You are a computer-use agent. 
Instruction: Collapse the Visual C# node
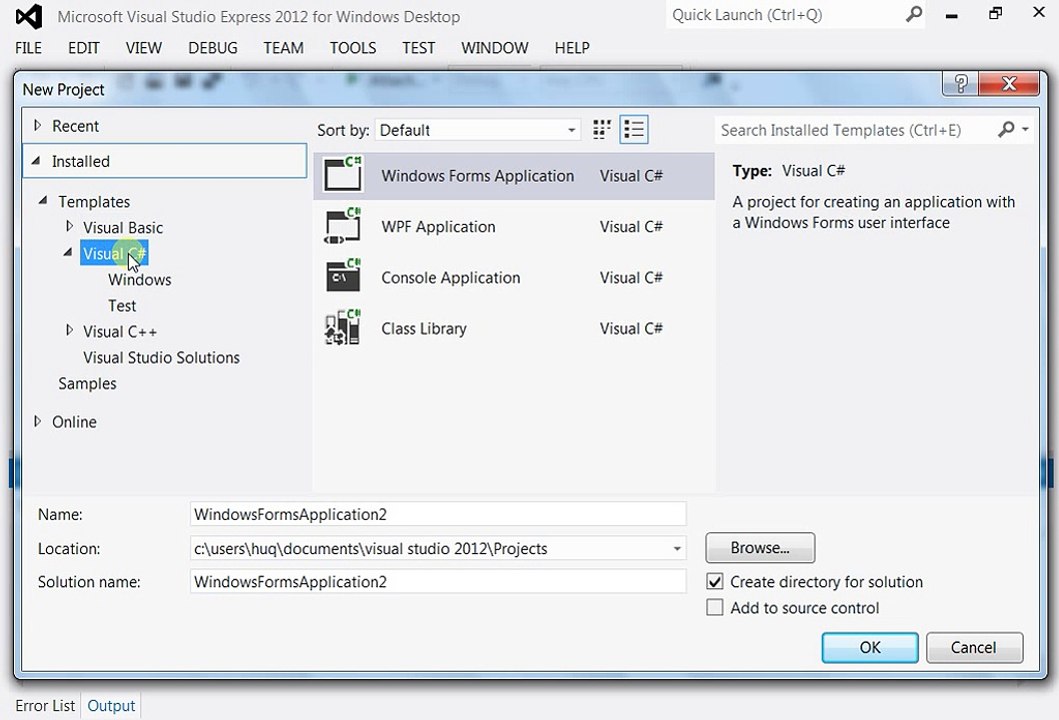pyautogui.click(x=68, y=253)
